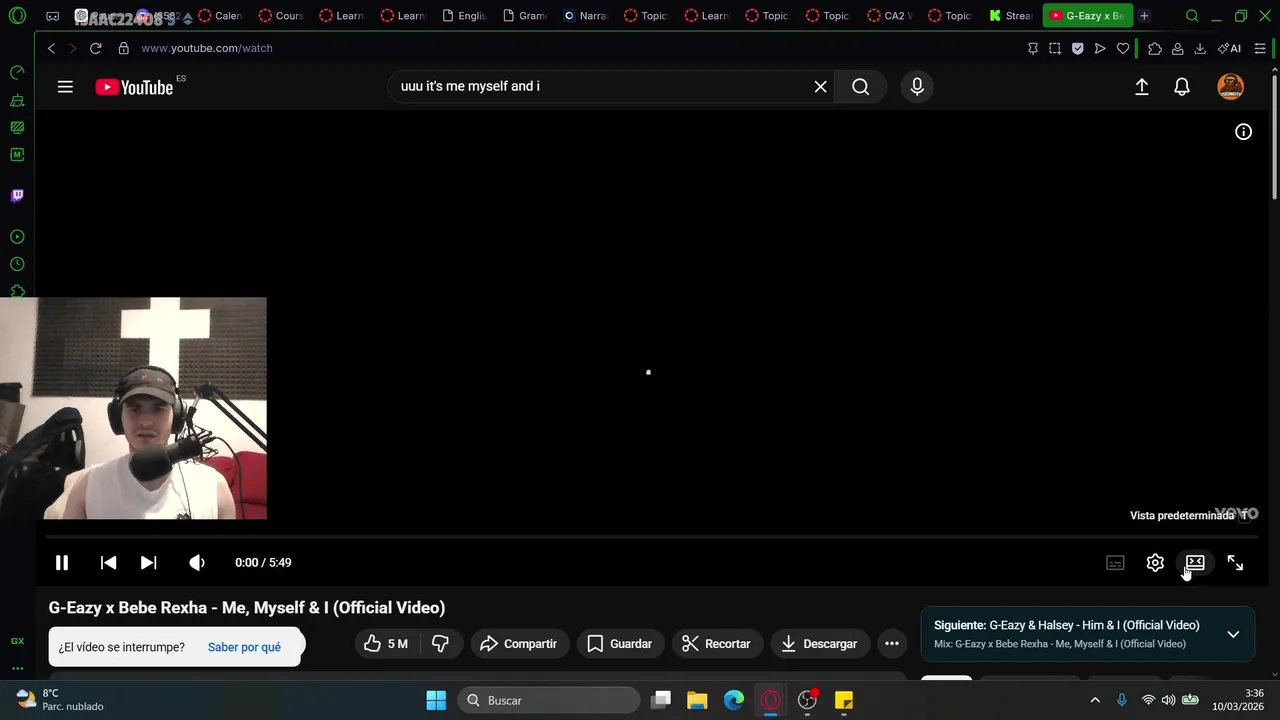Viewport: 1280px width, 720px height.
Task: Open the YouTube upload/create button
Action: tap(1141, 87)
